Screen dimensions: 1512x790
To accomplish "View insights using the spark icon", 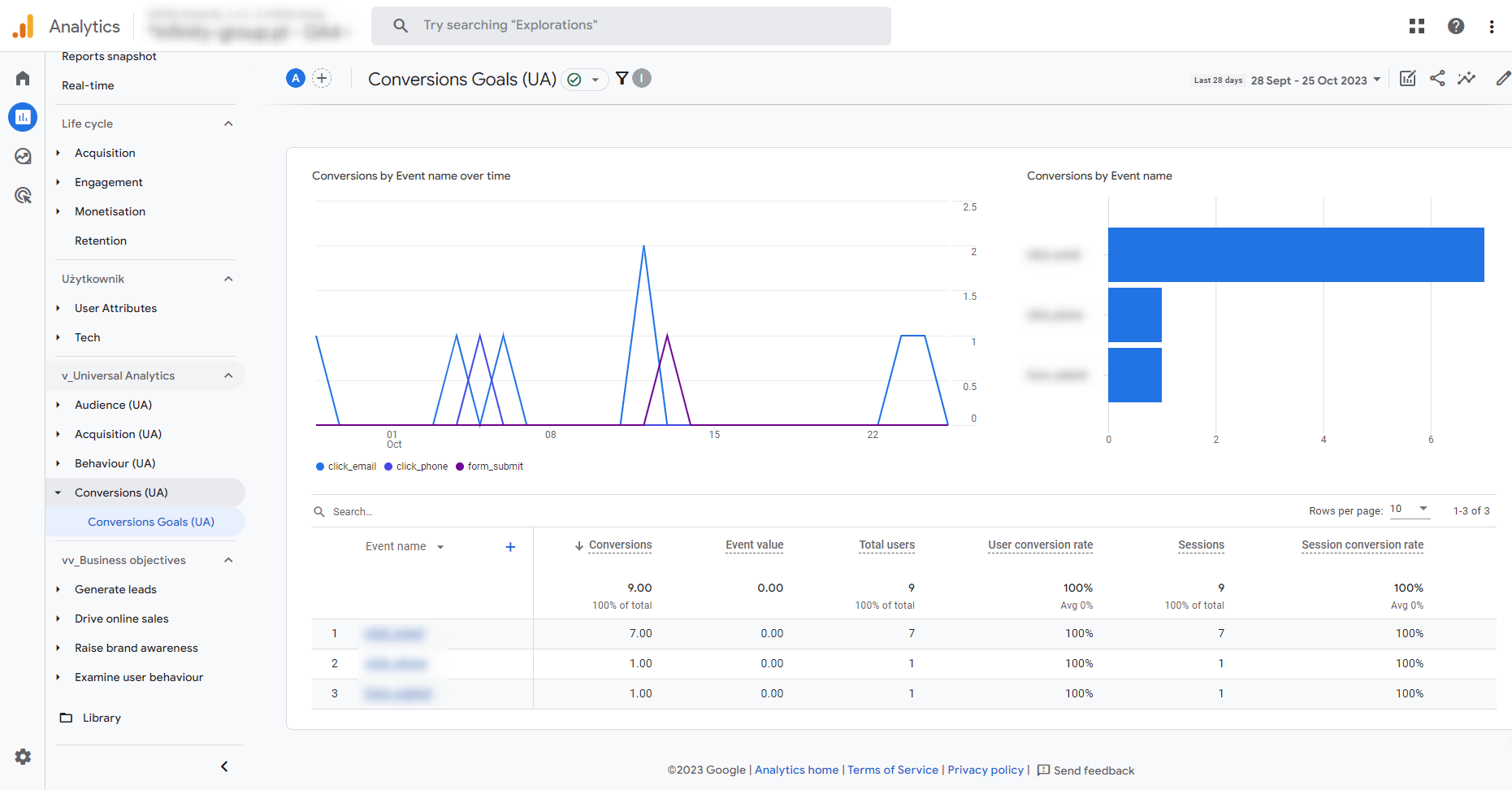I will tap(1467, 78).
